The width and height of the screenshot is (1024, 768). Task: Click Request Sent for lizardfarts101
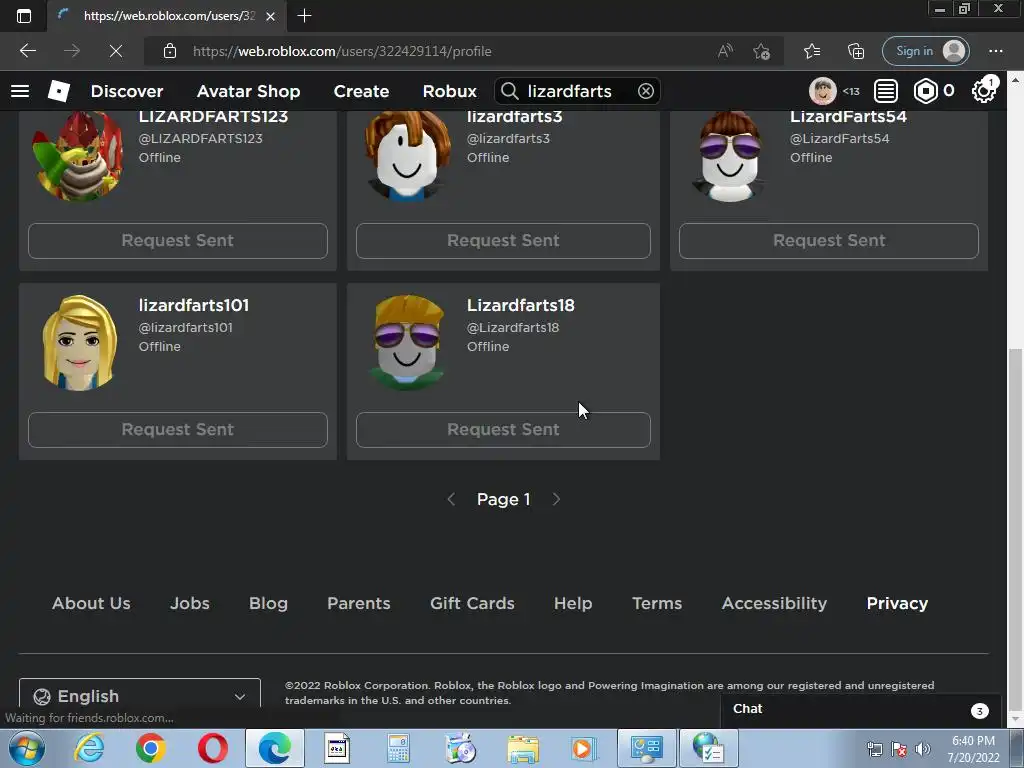tap(178, 430)
